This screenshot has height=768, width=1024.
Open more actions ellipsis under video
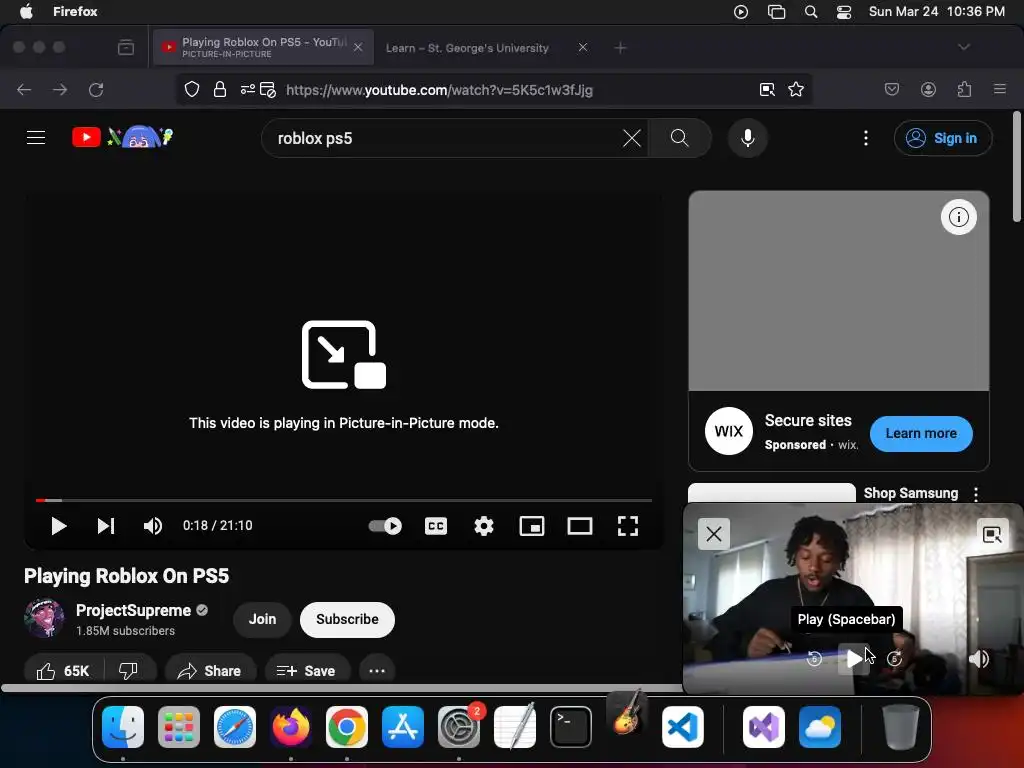(377, 671)
